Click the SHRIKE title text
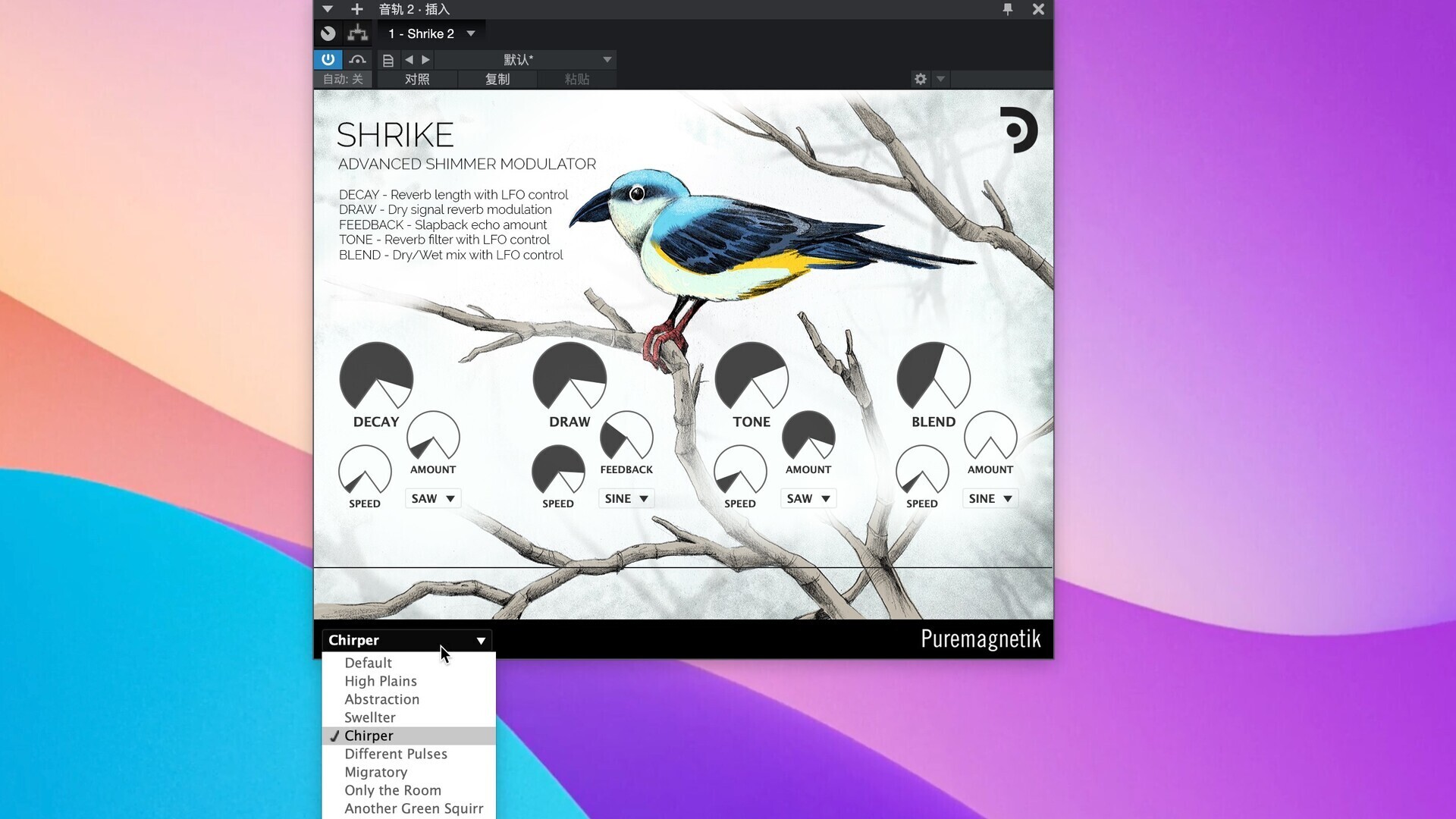 [395, 135]
